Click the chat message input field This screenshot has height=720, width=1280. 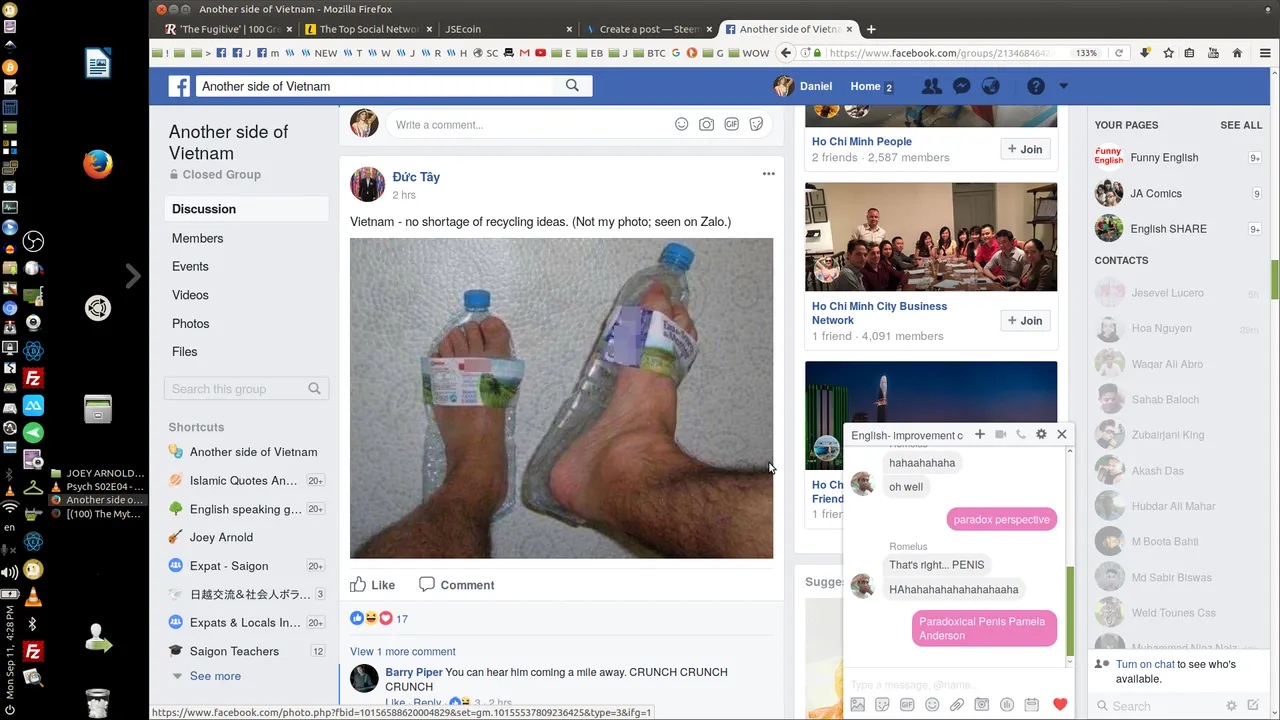click(958, 684)
